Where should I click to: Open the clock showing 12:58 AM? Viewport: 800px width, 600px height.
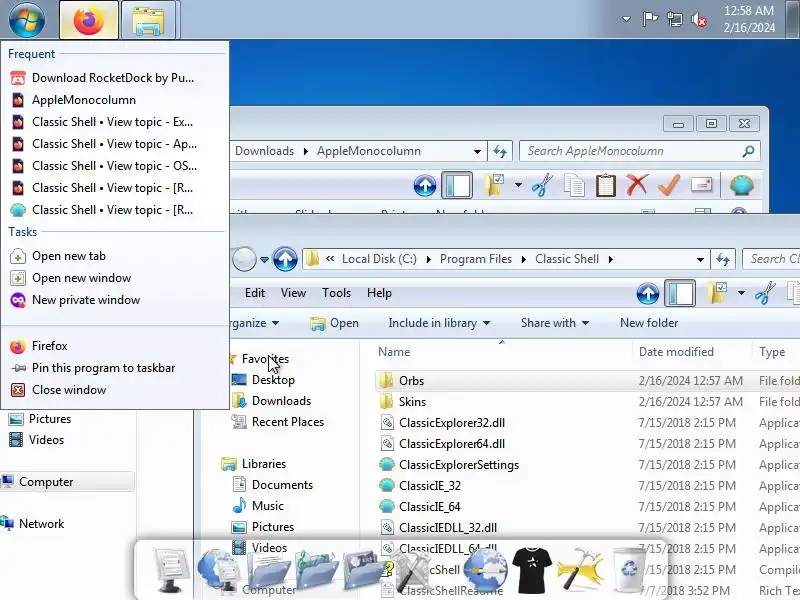(x=748, y=19)
